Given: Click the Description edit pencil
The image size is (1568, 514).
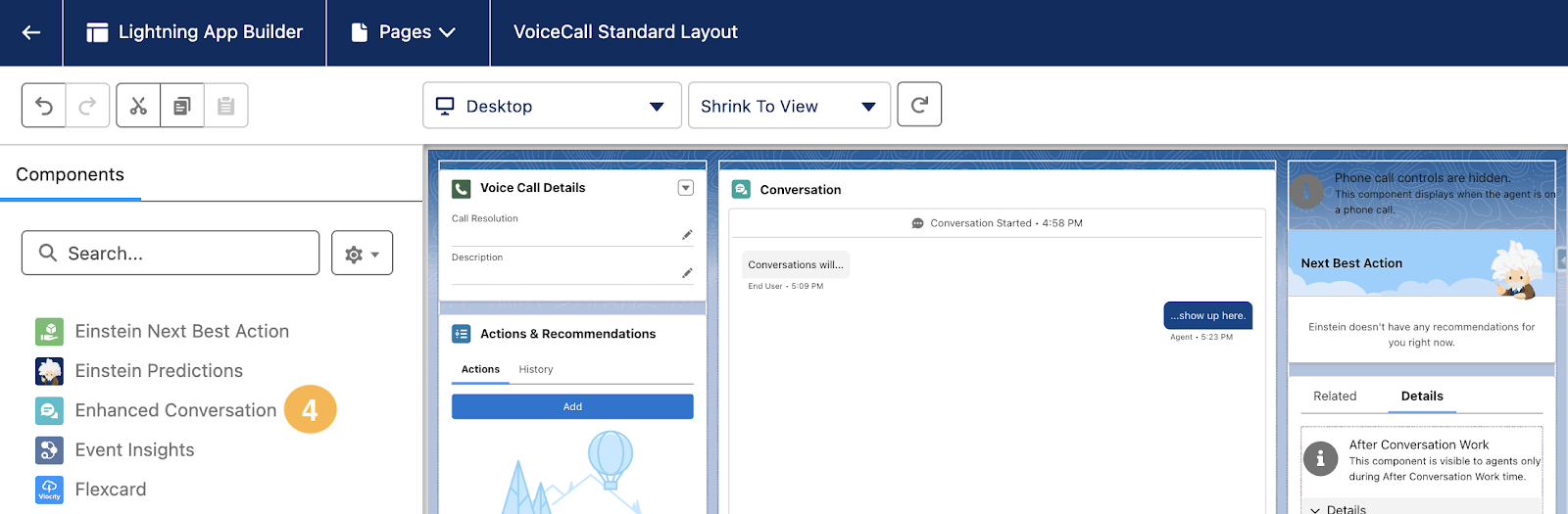Looking at the screenshot, I should click(x=687, y=273).
